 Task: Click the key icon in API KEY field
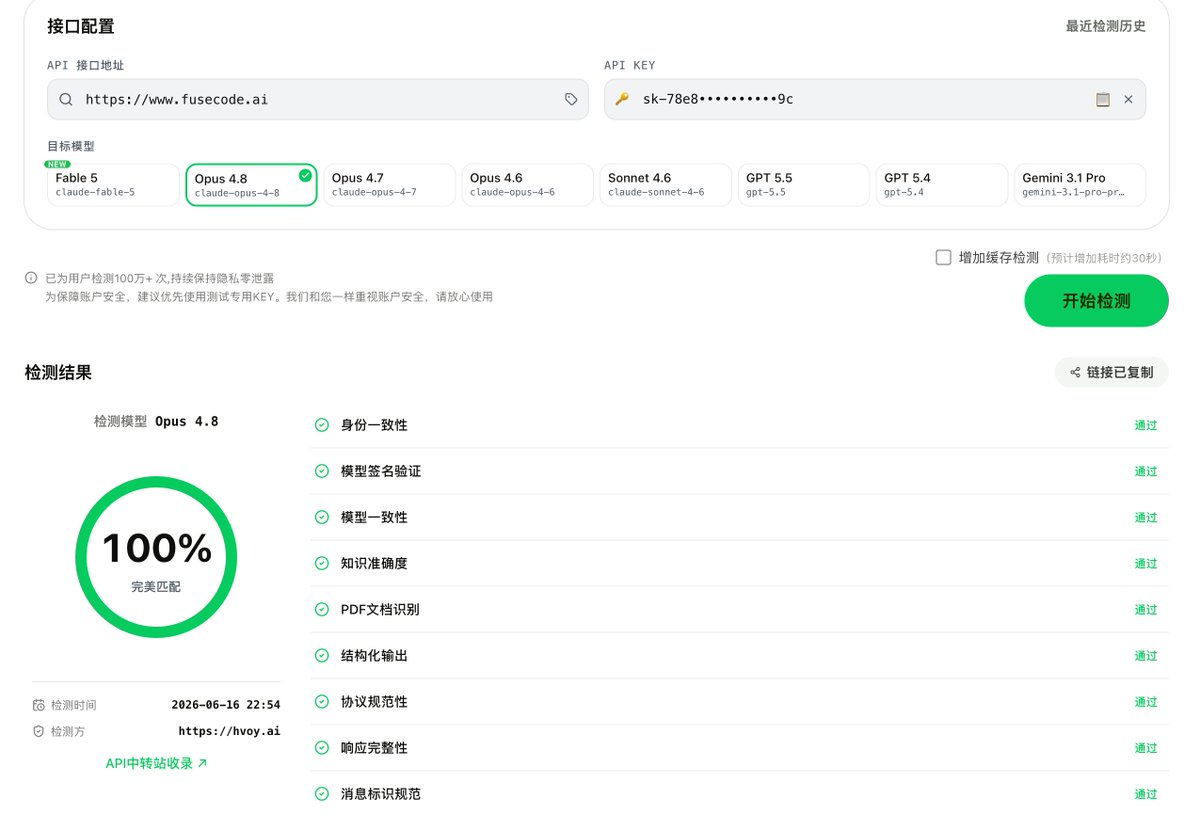click(x=622, y=99)
